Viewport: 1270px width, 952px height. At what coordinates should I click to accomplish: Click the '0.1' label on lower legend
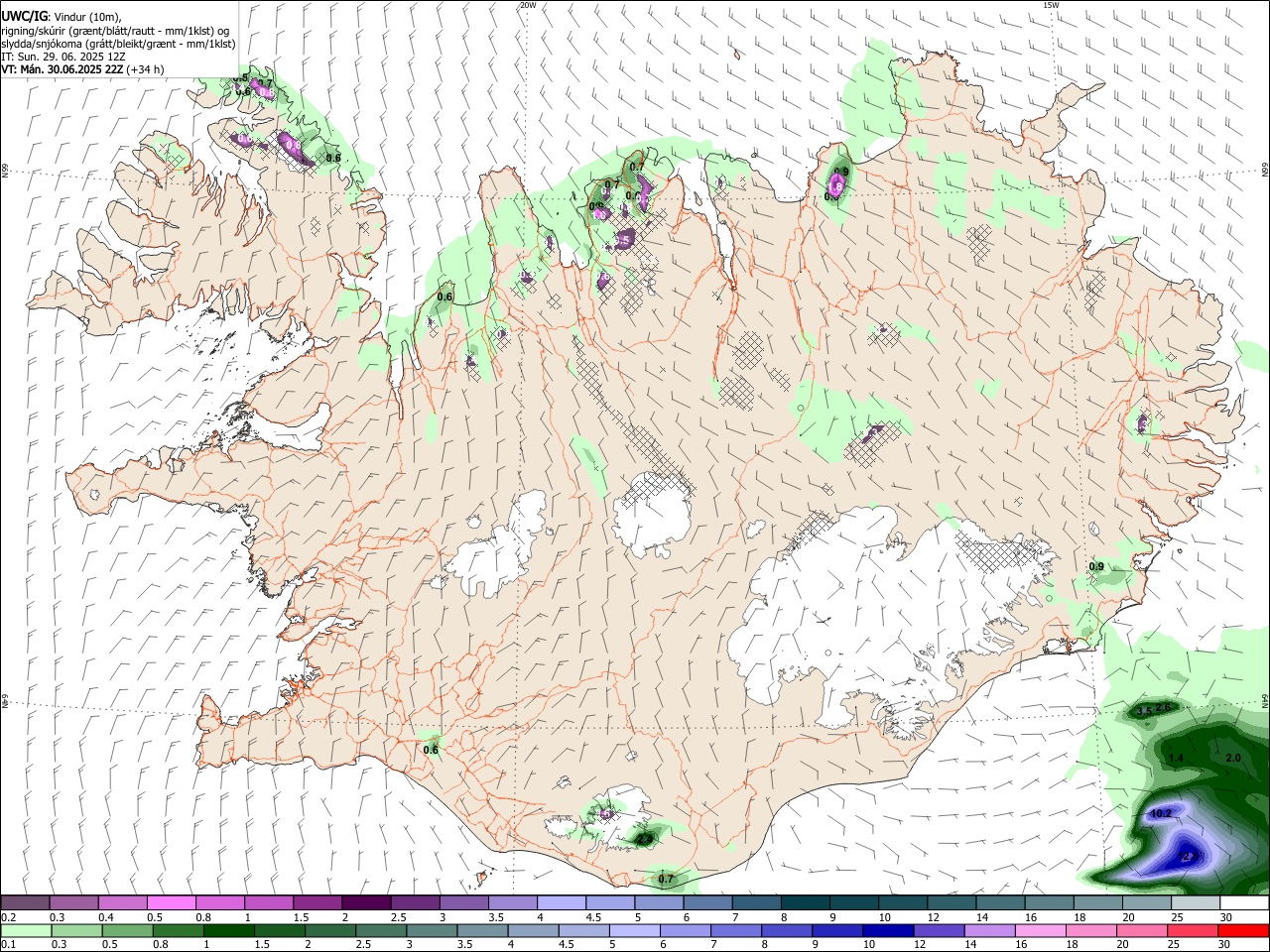(9, 944)
